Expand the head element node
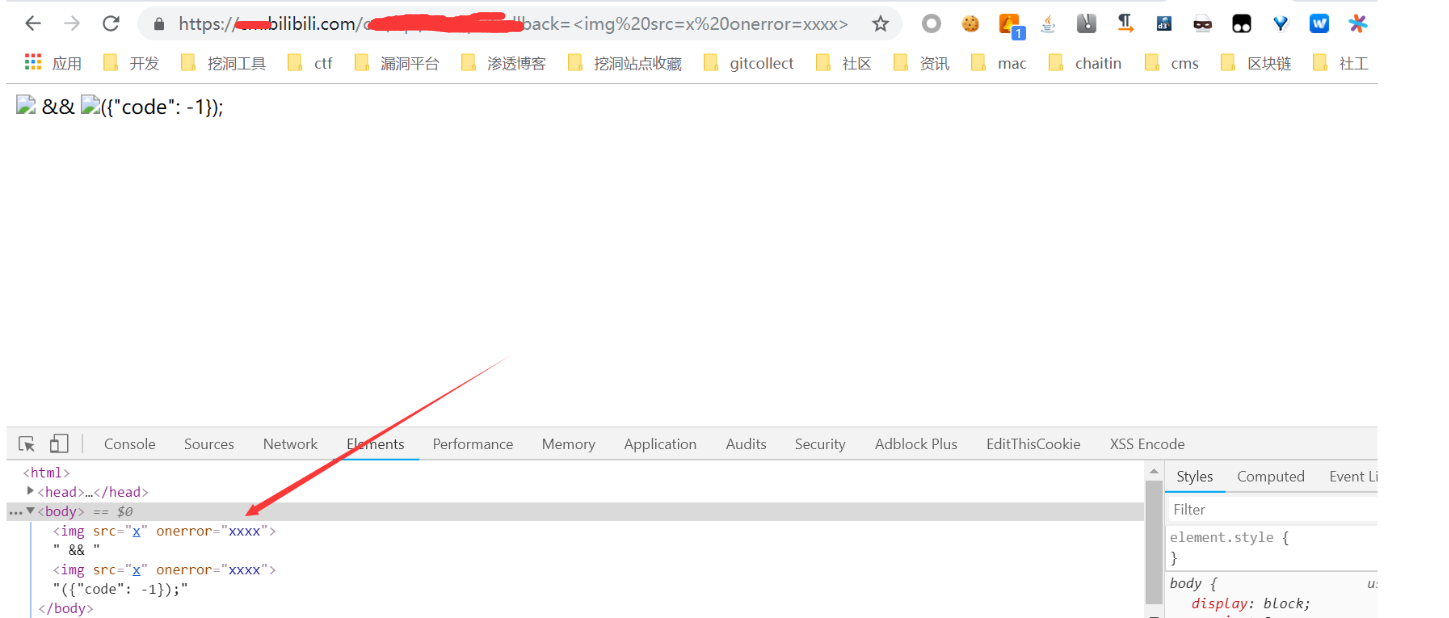Viewport: 1449px width, 618px height. pyautogui.click(x=30, y=491)
